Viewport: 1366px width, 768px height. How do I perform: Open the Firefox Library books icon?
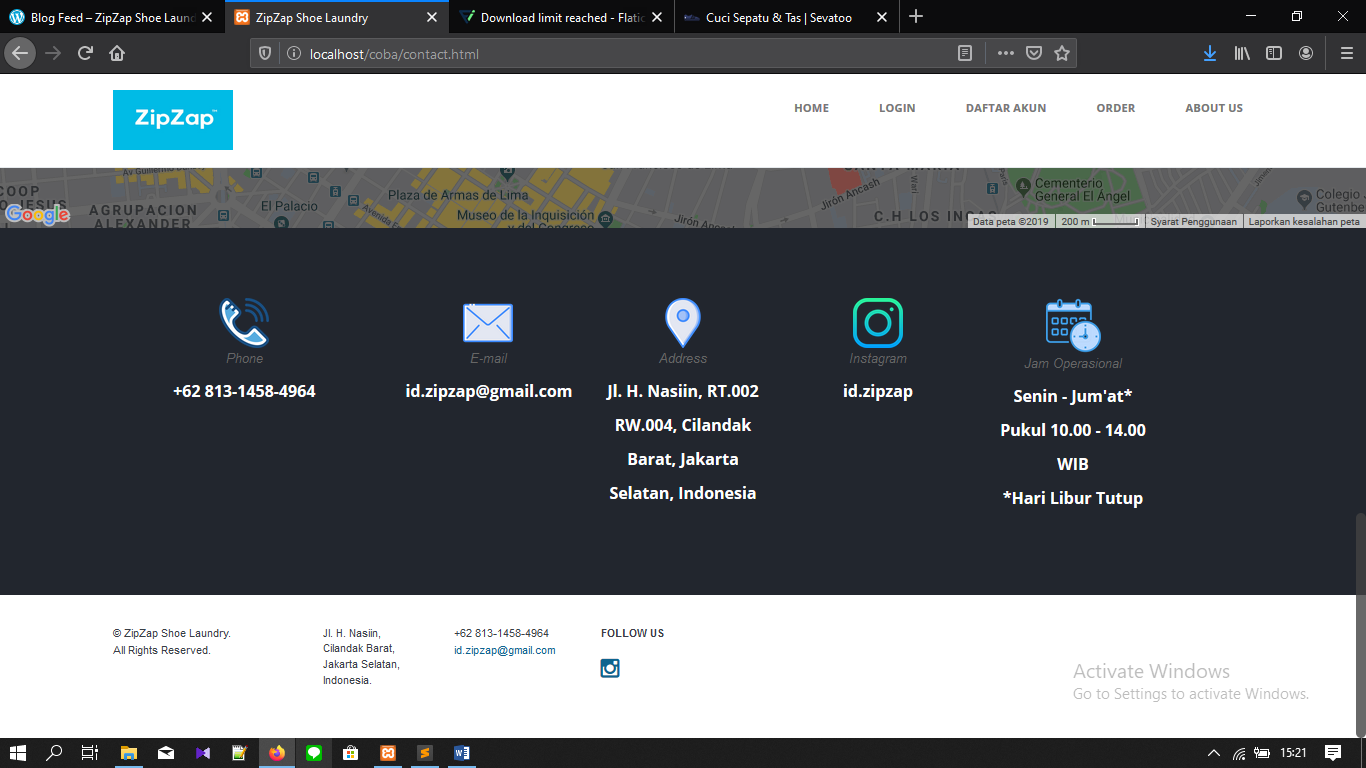(1242, 53)
